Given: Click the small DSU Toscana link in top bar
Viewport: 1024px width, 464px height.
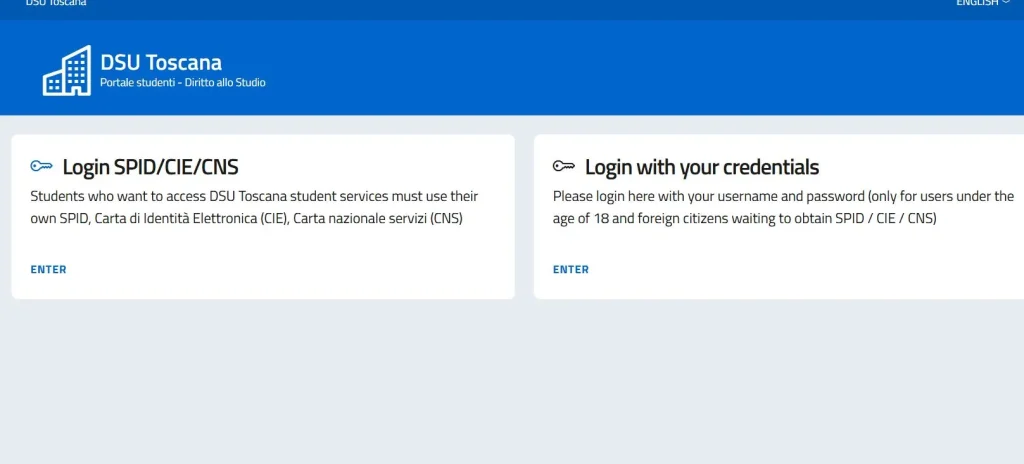Looking at the screenshot, I should [56, 3].
